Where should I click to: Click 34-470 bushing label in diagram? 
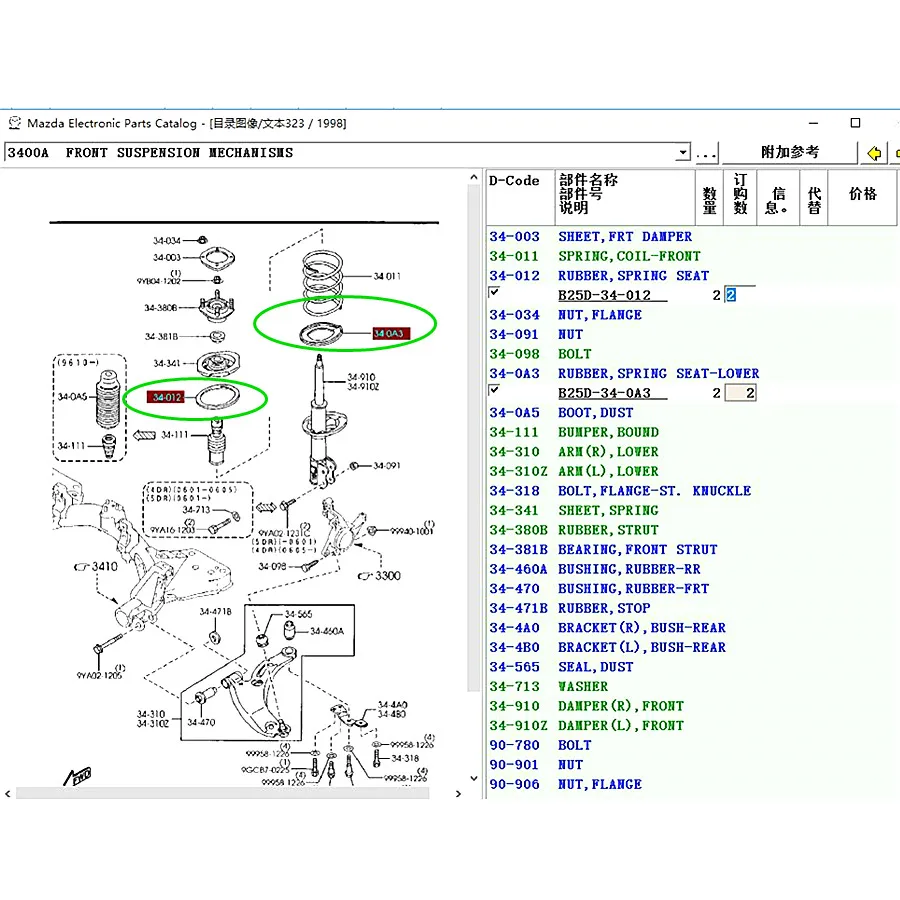click(201, 722)
